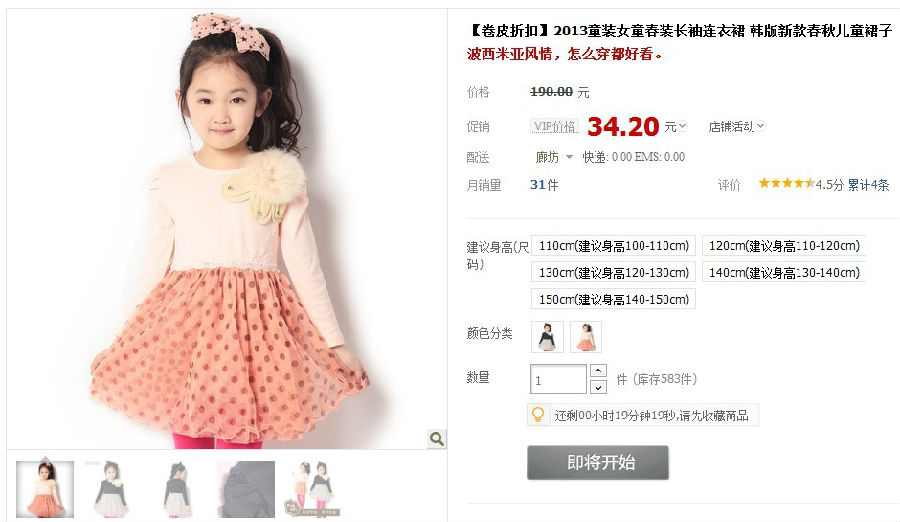Expand the price 元 dropdown arrow
Viewport: 900px width, 522px height.
point(682,126)
